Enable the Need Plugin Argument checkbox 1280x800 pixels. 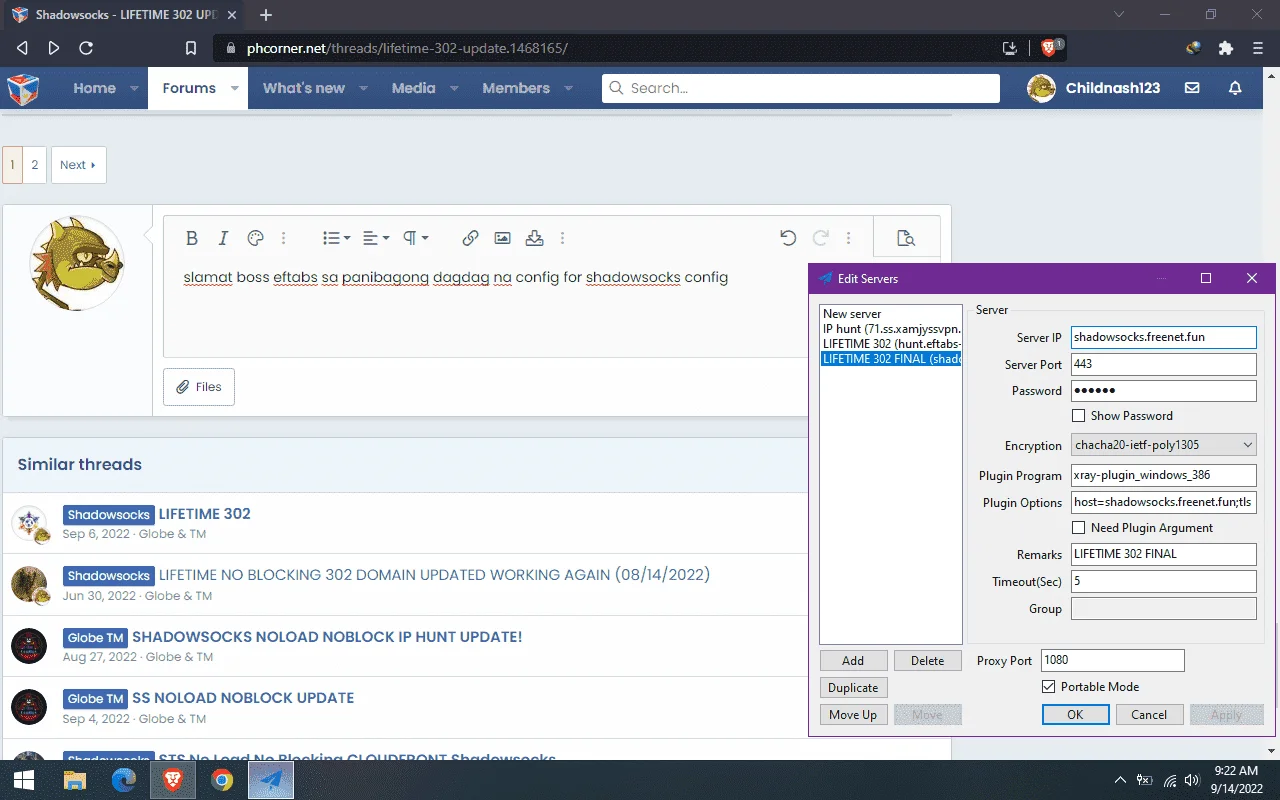1078,528
